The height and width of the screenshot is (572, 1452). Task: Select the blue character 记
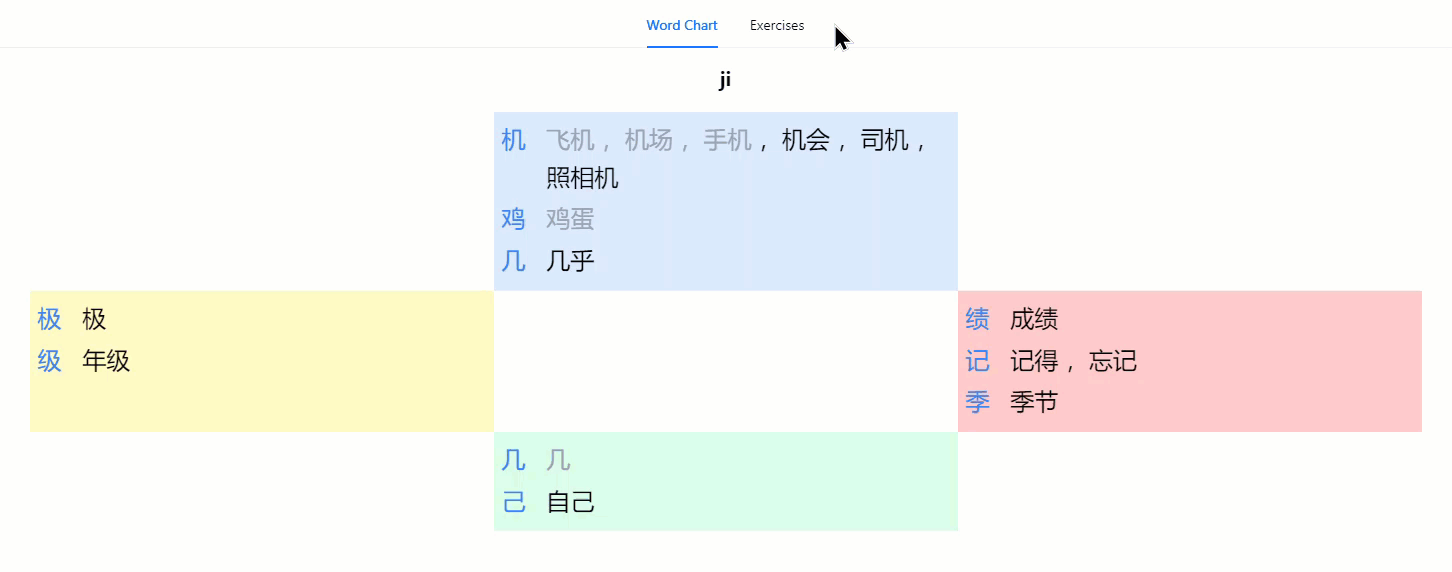(x=977, y=361)
